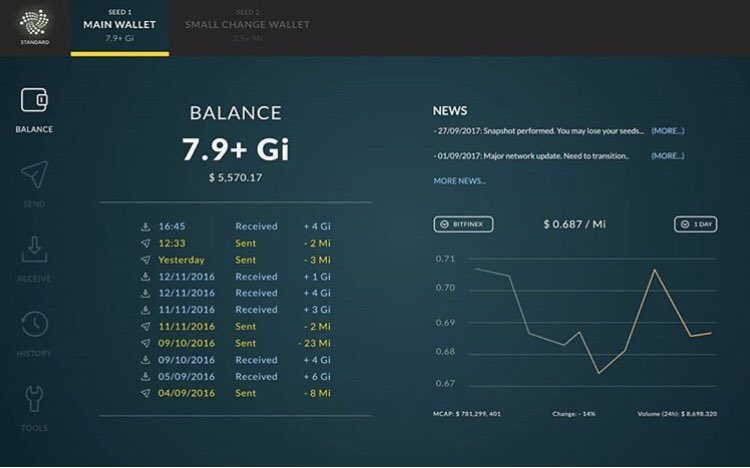Click the MCAP $ 781,299,401 figure
Image resolution: width=750 pixels, height=468 pixels.
click(467, 414)
